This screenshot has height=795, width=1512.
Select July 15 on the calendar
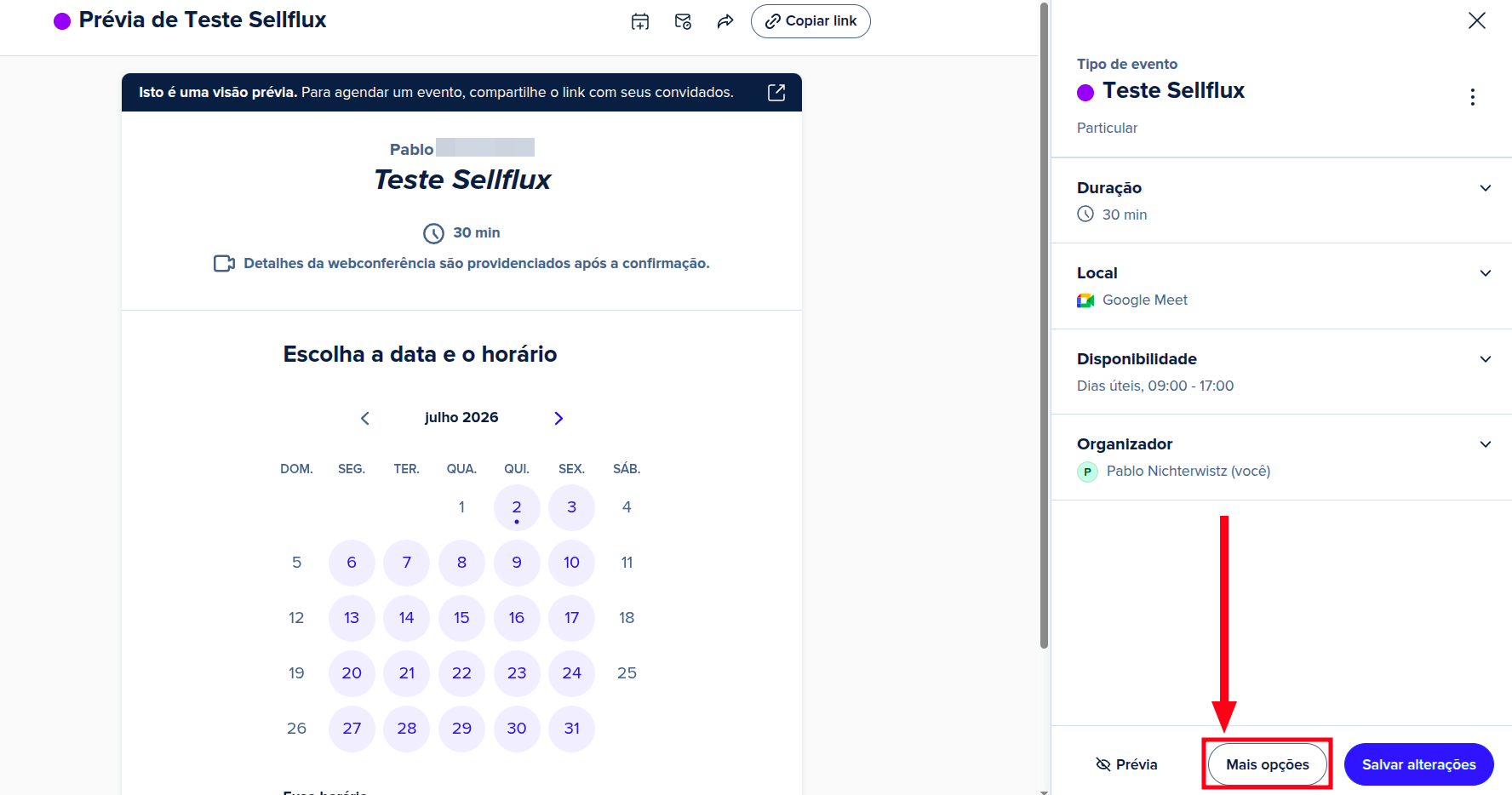point(461,618)
